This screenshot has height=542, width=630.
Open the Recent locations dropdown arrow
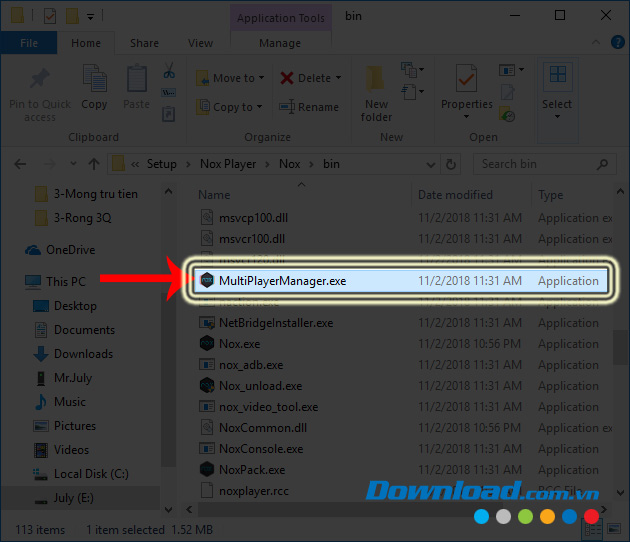pos(73,164)
